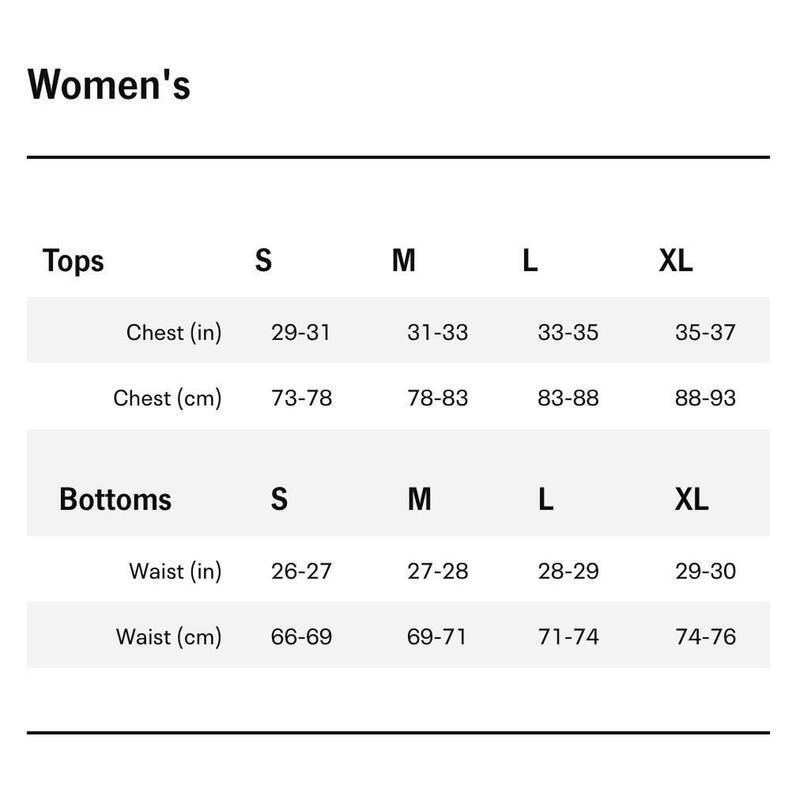Click the Tops size L column header

(x=530, y=260)
